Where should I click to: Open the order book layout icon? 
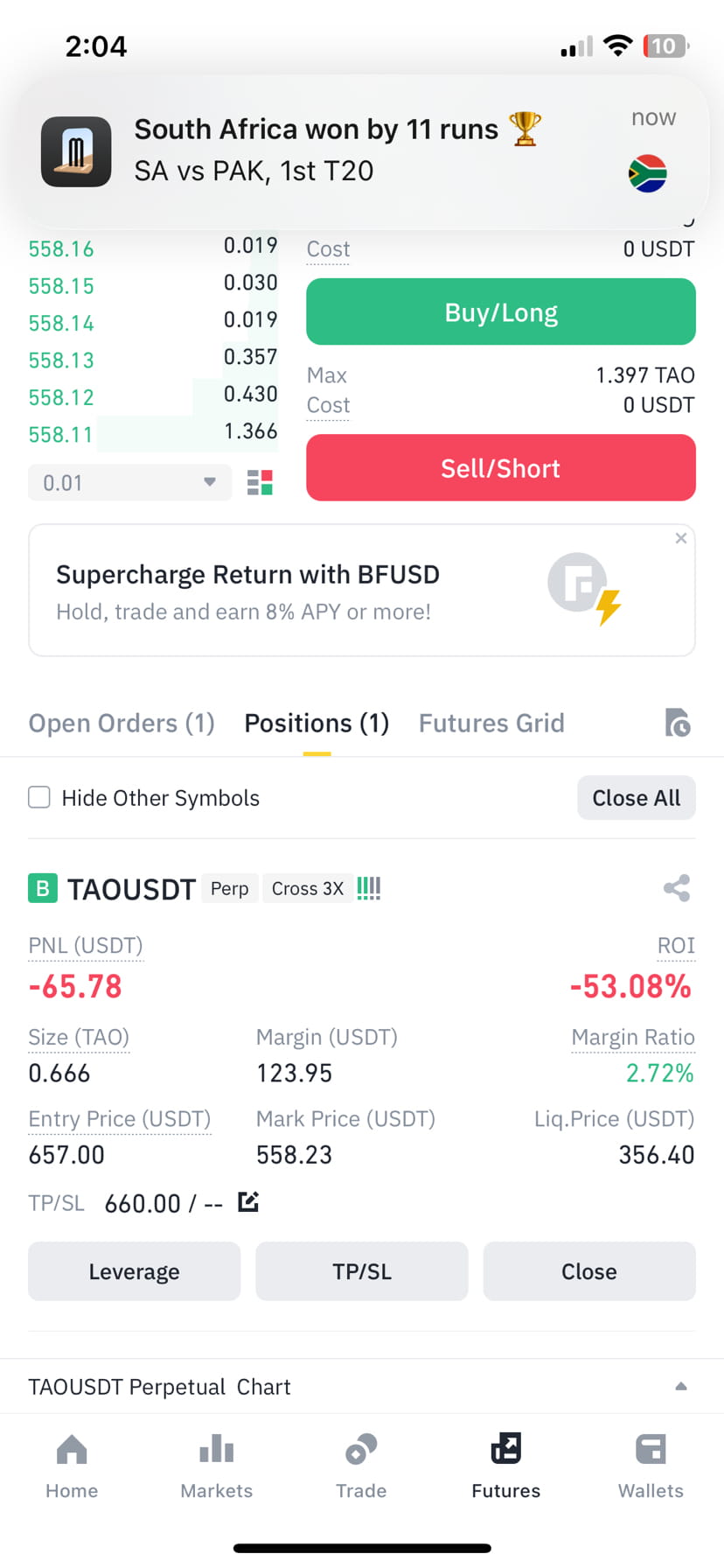point(260,483)
